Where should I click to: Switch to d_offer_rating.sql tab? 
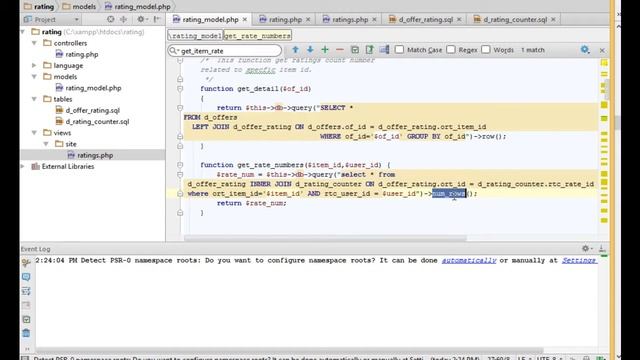[x=425, y=19]
